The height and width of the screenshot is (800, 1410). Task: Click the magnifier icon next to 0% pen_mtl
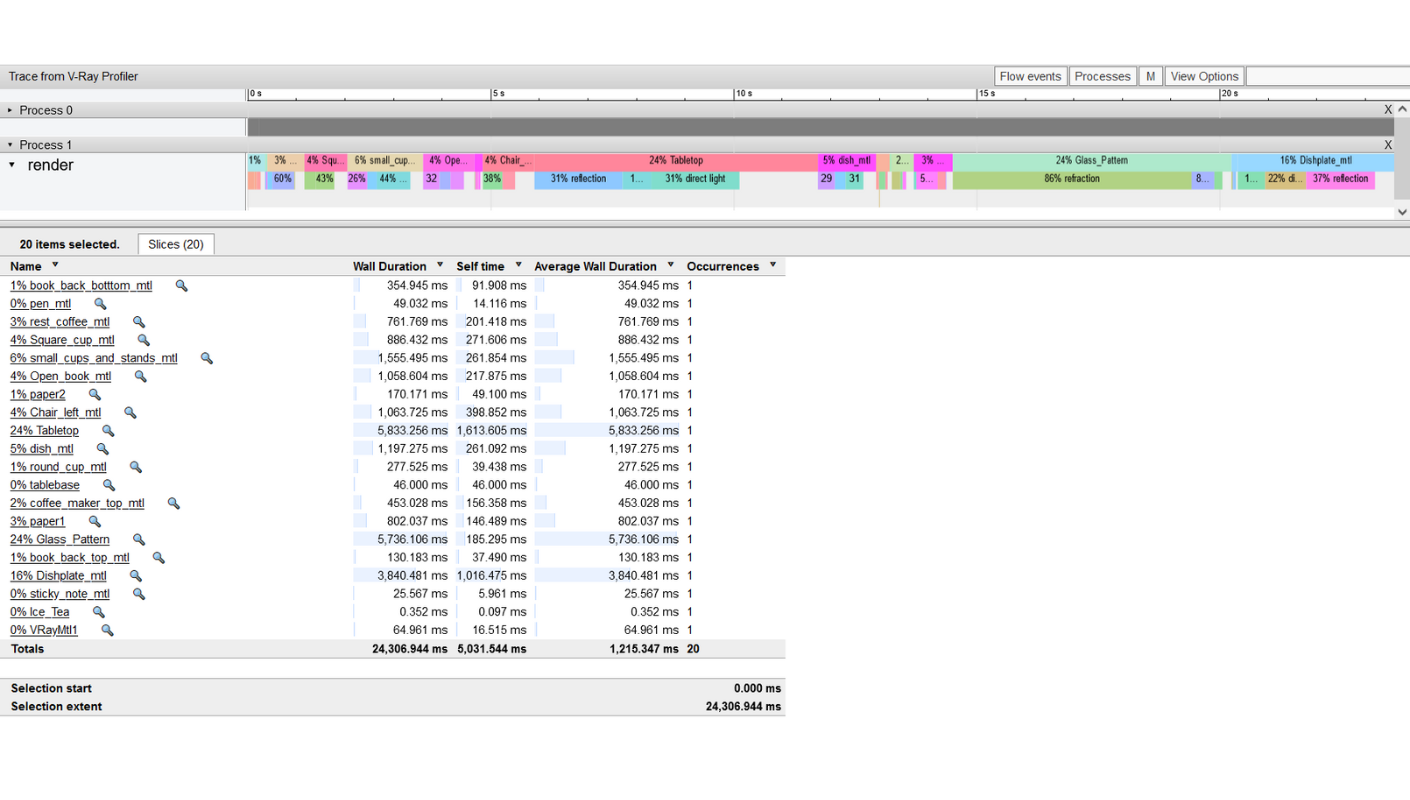coord(98,303)
